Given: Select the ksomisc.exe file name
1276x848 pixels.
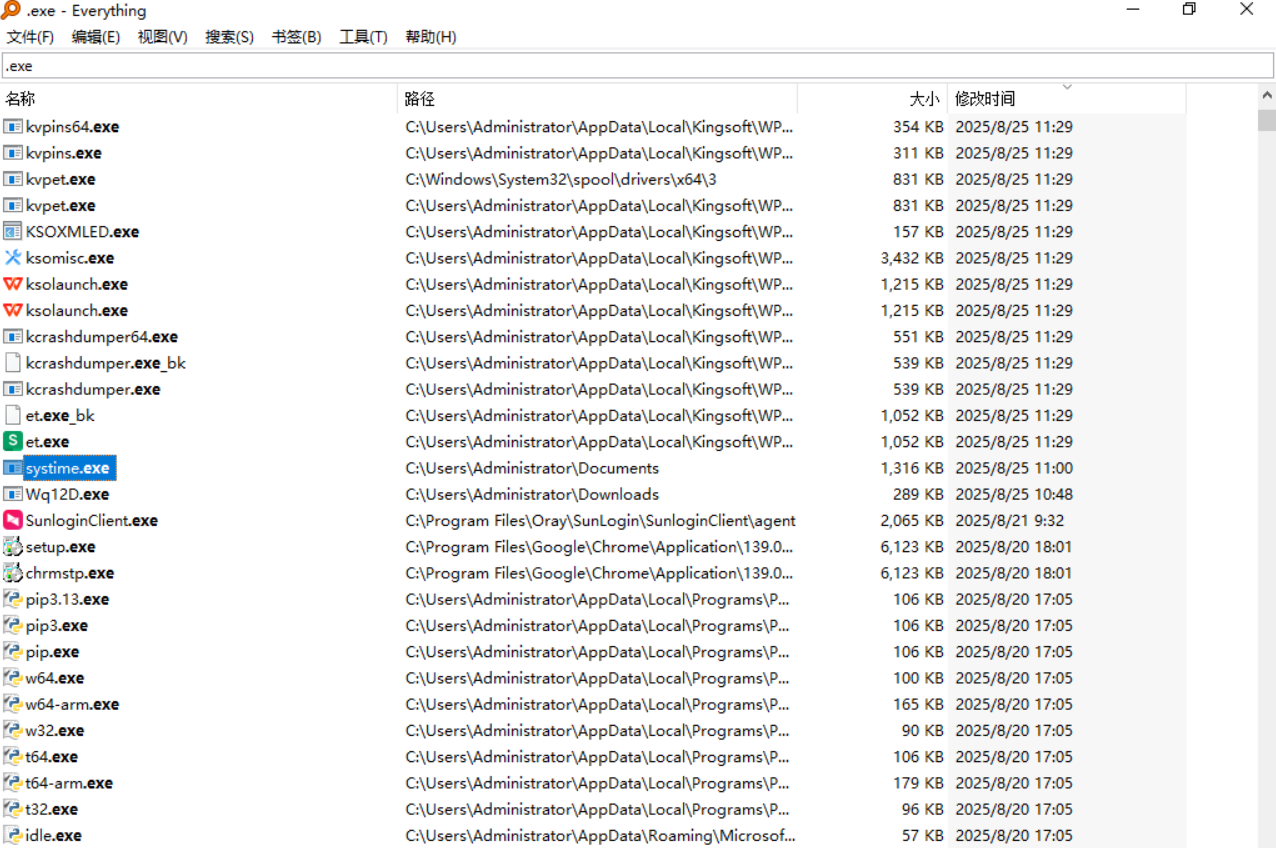Looking at the screenshot, I should click(x=70, y=258).
